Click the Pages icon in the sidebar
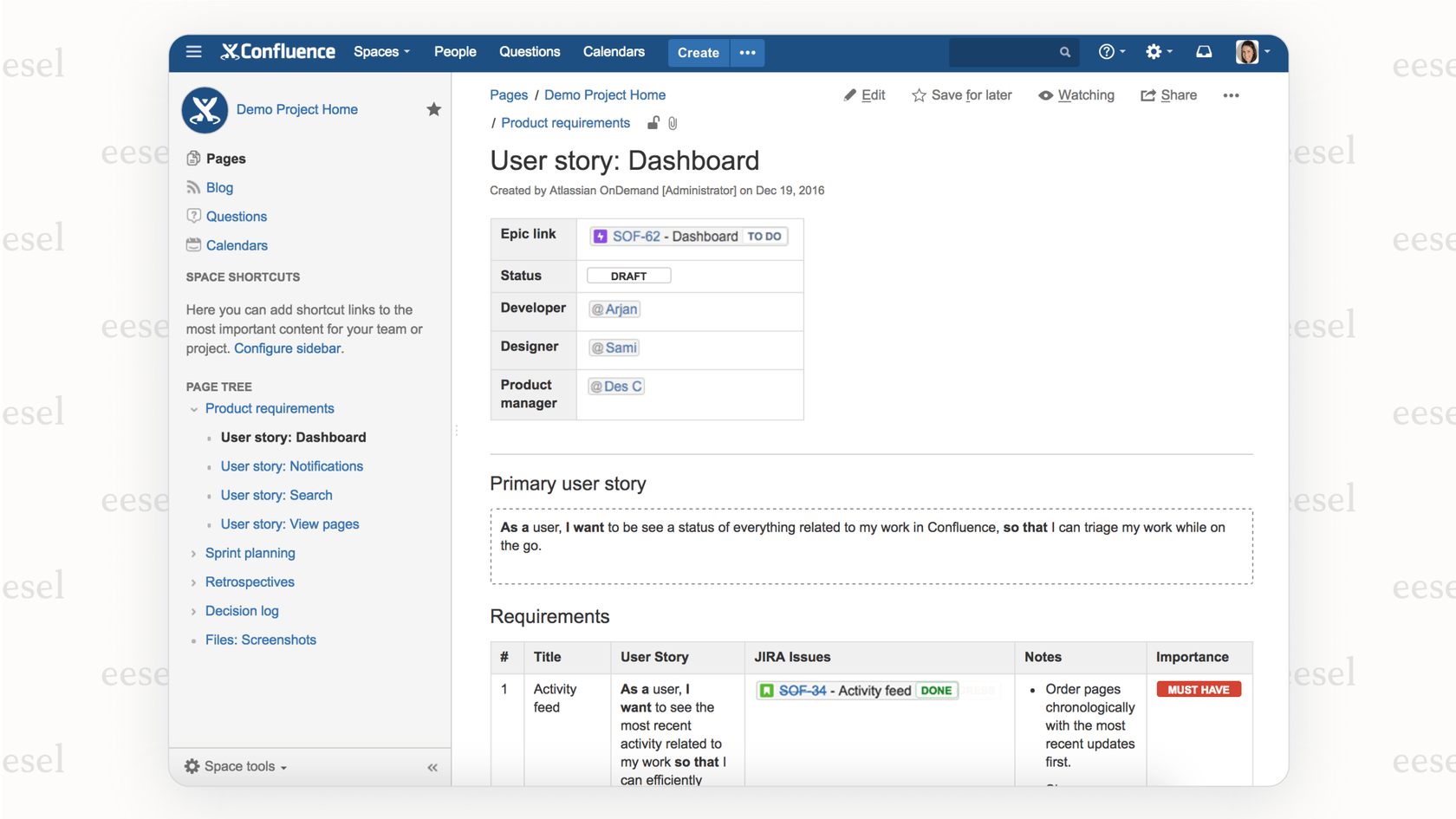Viewport: 1456px width, 819px height. [x=192, y=158]
